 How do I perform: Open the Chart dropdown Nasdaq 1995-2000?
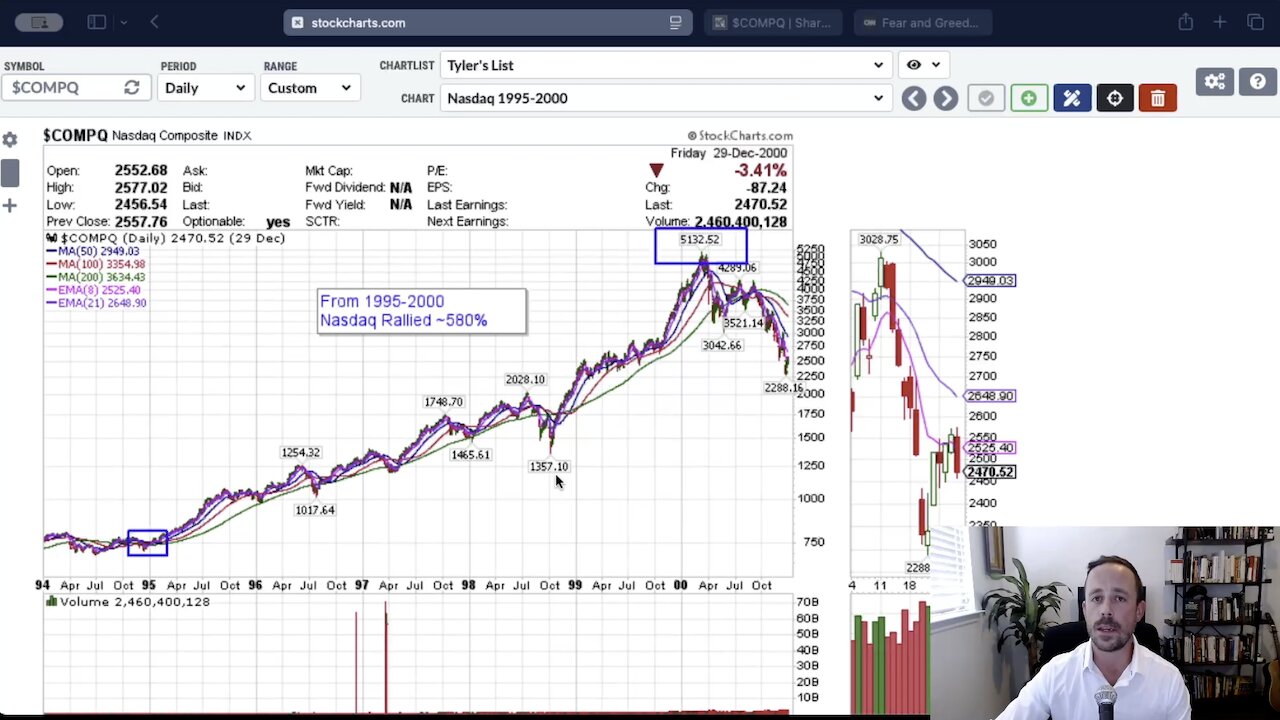(x=665, y=98)
